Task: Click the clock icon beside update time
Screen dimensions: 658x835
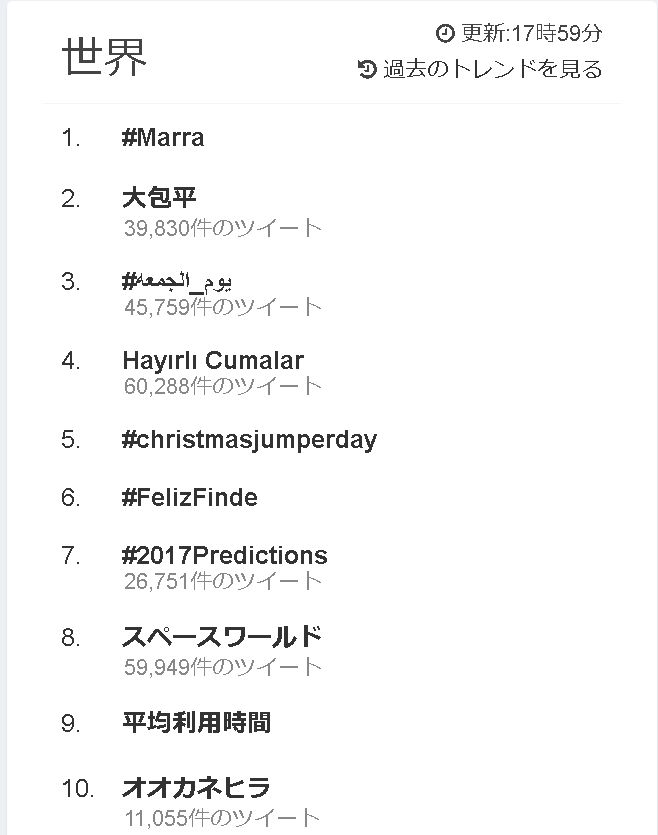Action: pyautogui.click(x=445, y=34)
